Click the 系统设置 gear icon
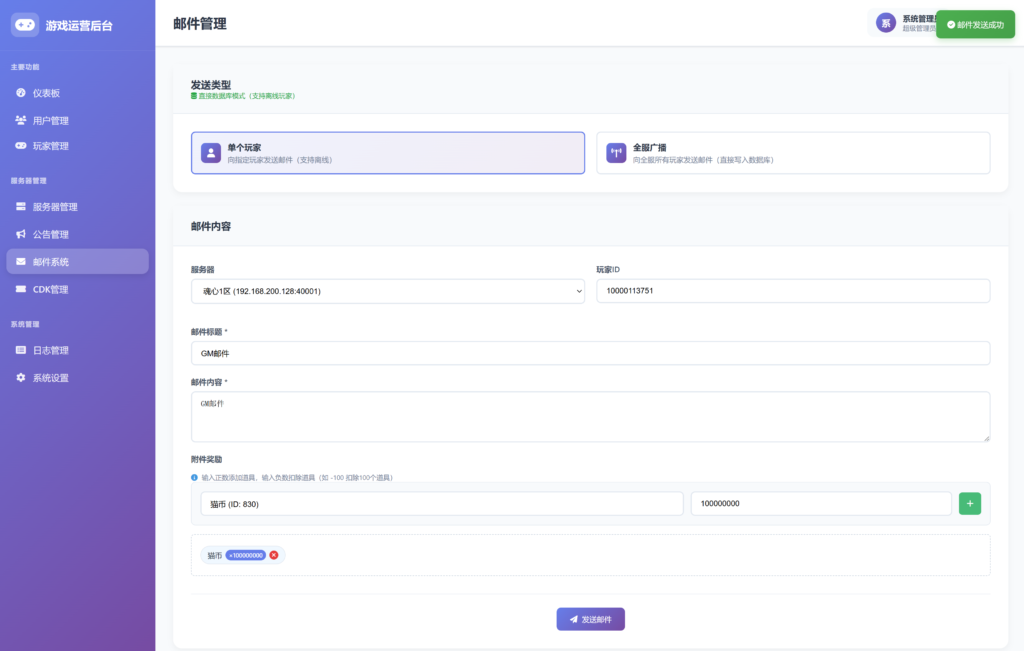 (x=21, y=378)
